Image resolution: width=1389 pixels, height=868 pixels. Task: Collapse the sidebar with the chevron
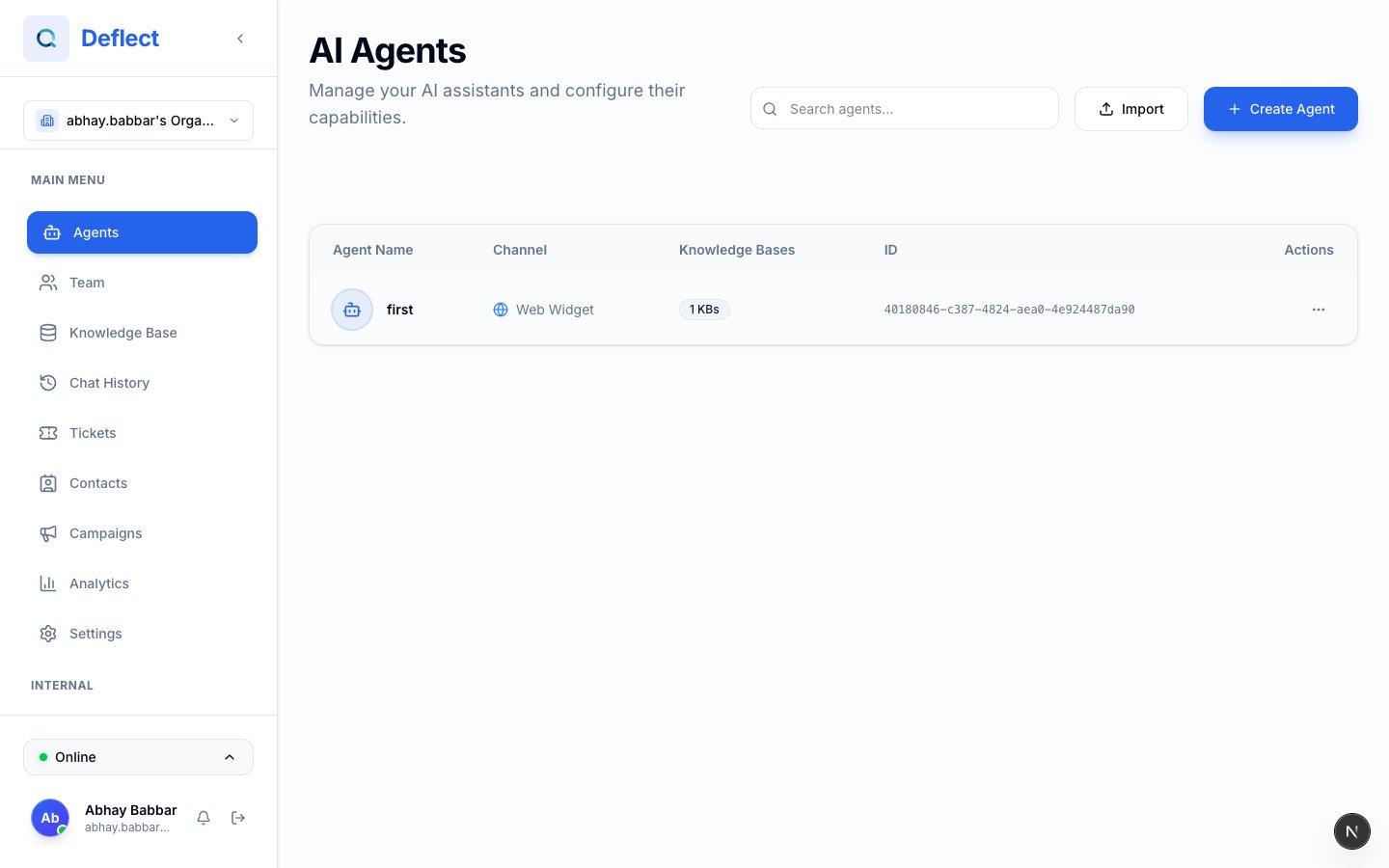click(240, 39)
